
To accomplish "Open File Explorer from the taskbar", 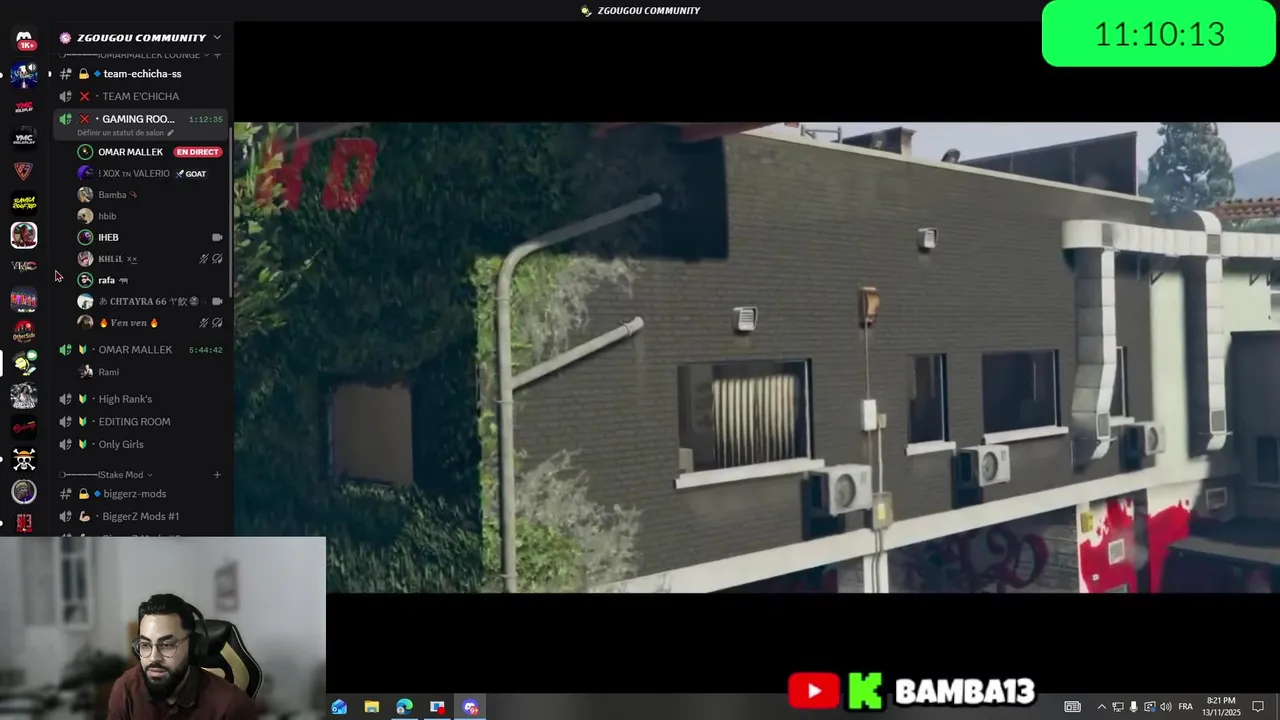I will tap(372, 707).
